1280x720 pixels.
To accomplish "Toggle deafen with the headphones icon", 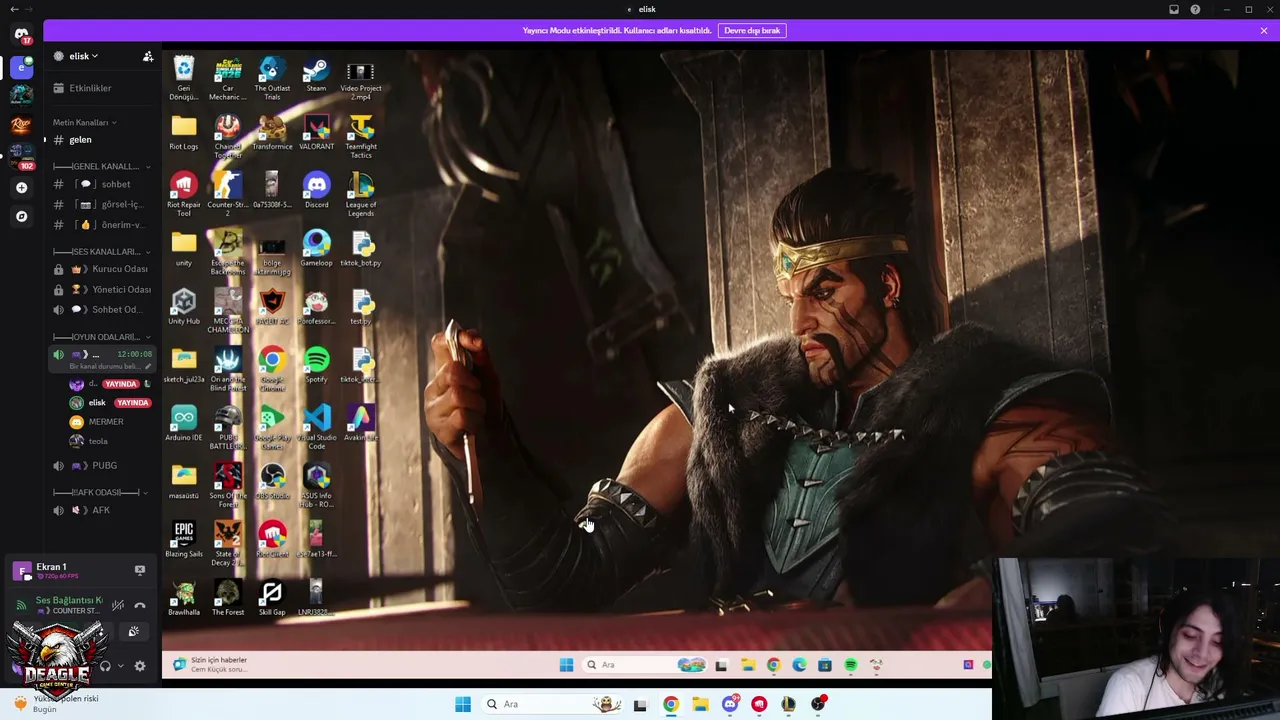I will (x=105, y=666).
